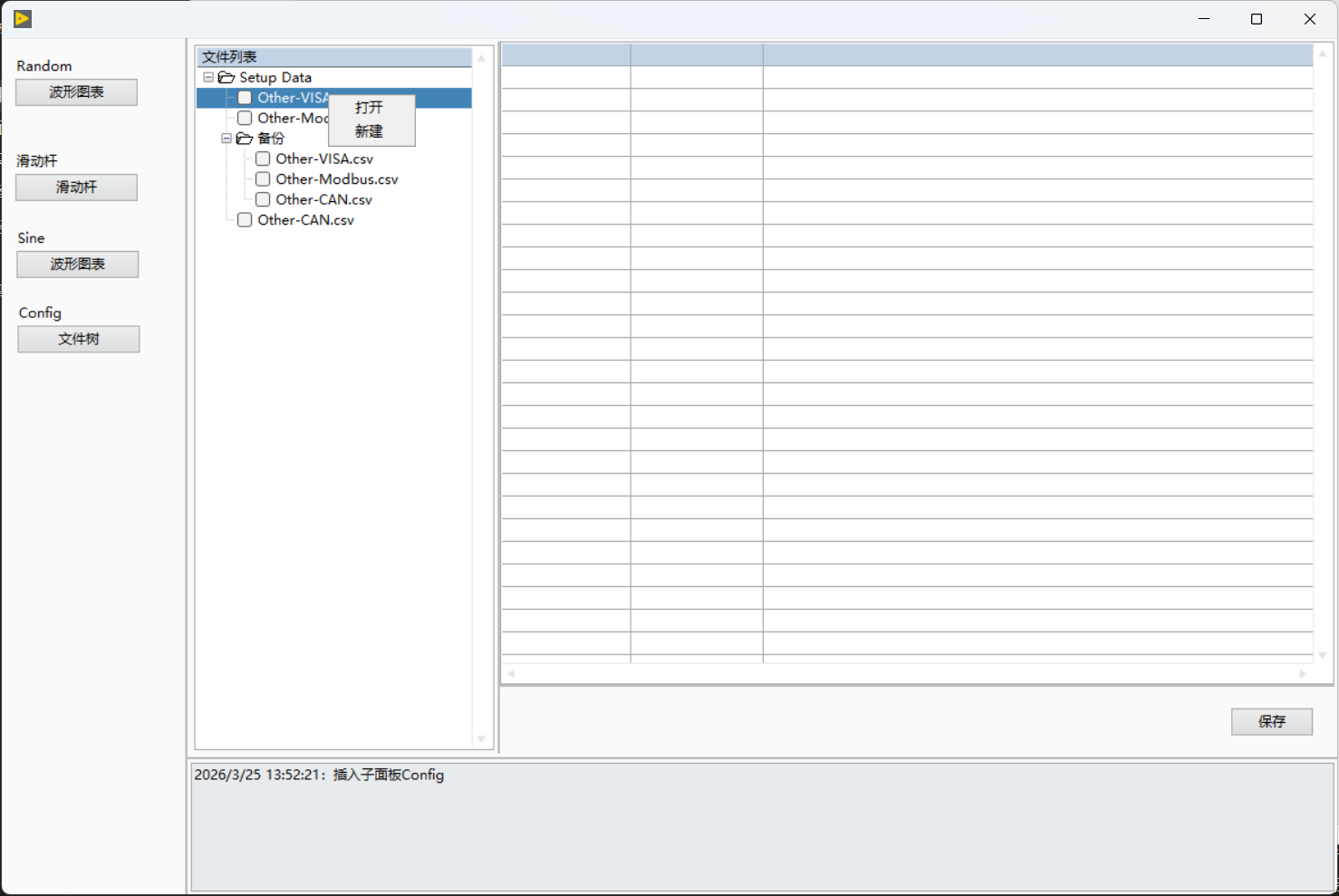Click file tree scrollbar up arrow
The width and height of the screenshot is (1339, 896).
[x=482, y=59]
